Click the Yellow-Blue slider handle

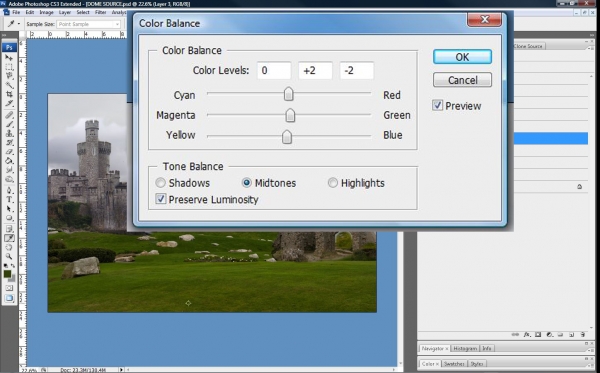pos(287,137)
